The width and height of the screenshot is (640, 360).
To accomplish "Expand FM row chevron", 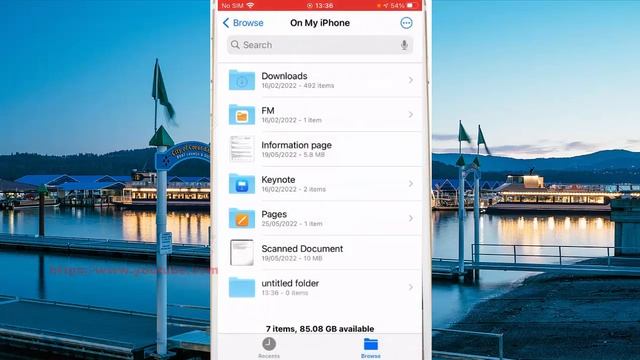I will 411,115.
